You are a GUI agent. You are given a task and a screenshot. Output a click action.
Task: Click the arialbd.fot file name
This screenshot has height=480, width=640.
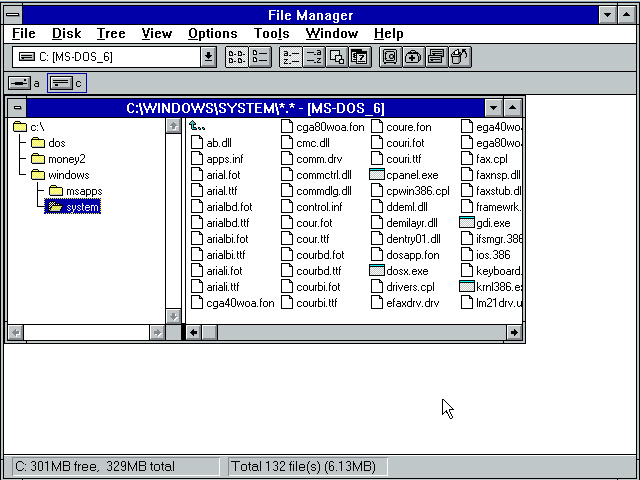pos(229,207)
